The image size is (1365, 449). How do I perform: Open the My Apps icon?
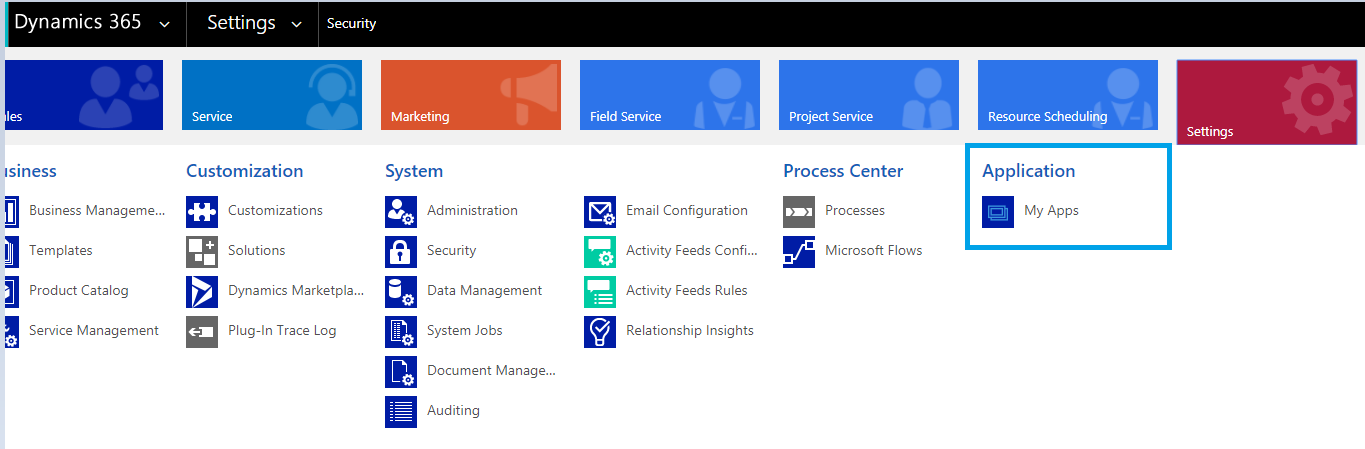[x=998, y=211]
